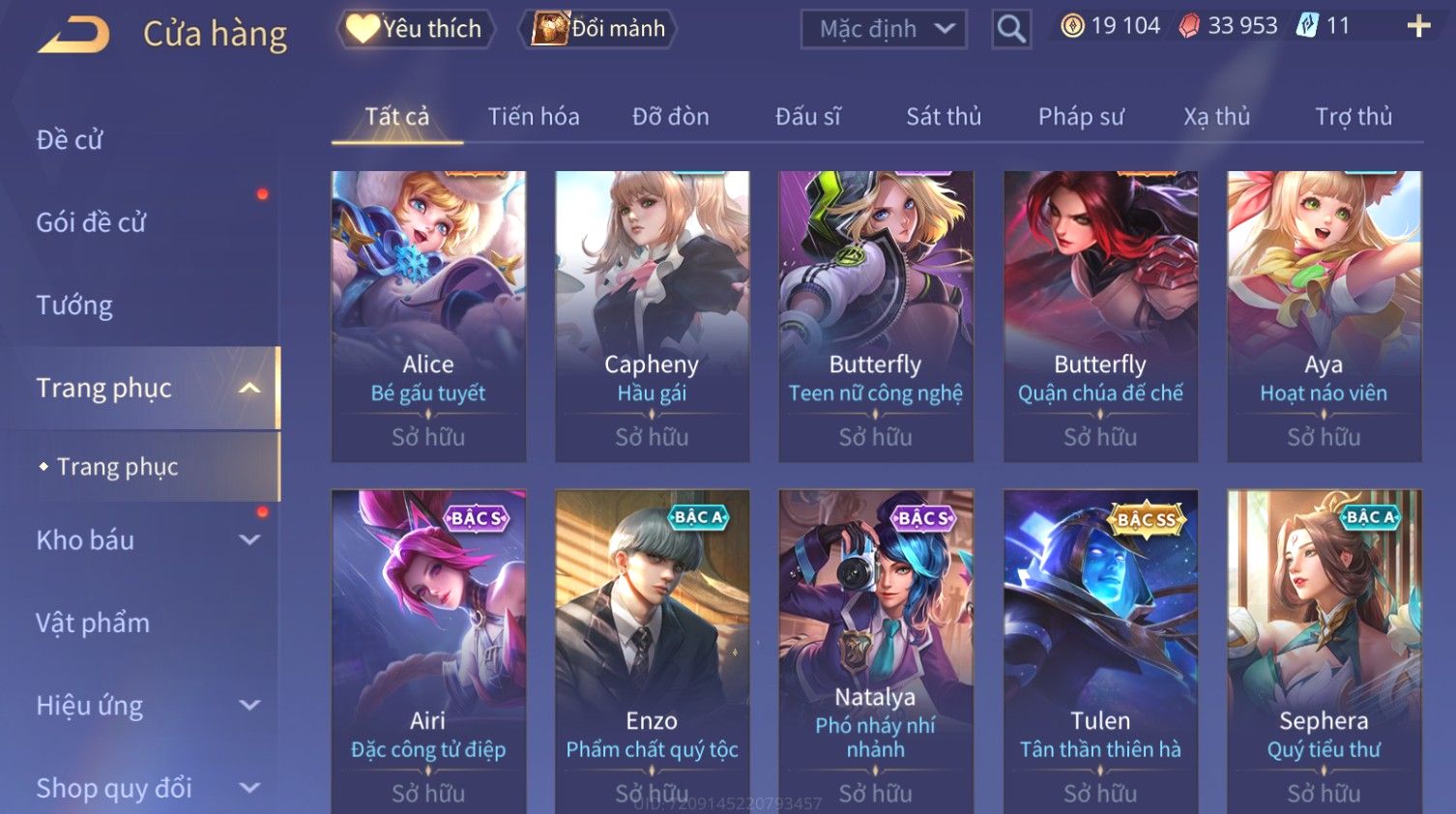Viewport: 1456px width, 814px height.
Task: Select Alice Bé gấu tuyết skin card
Action: point(428,316)
